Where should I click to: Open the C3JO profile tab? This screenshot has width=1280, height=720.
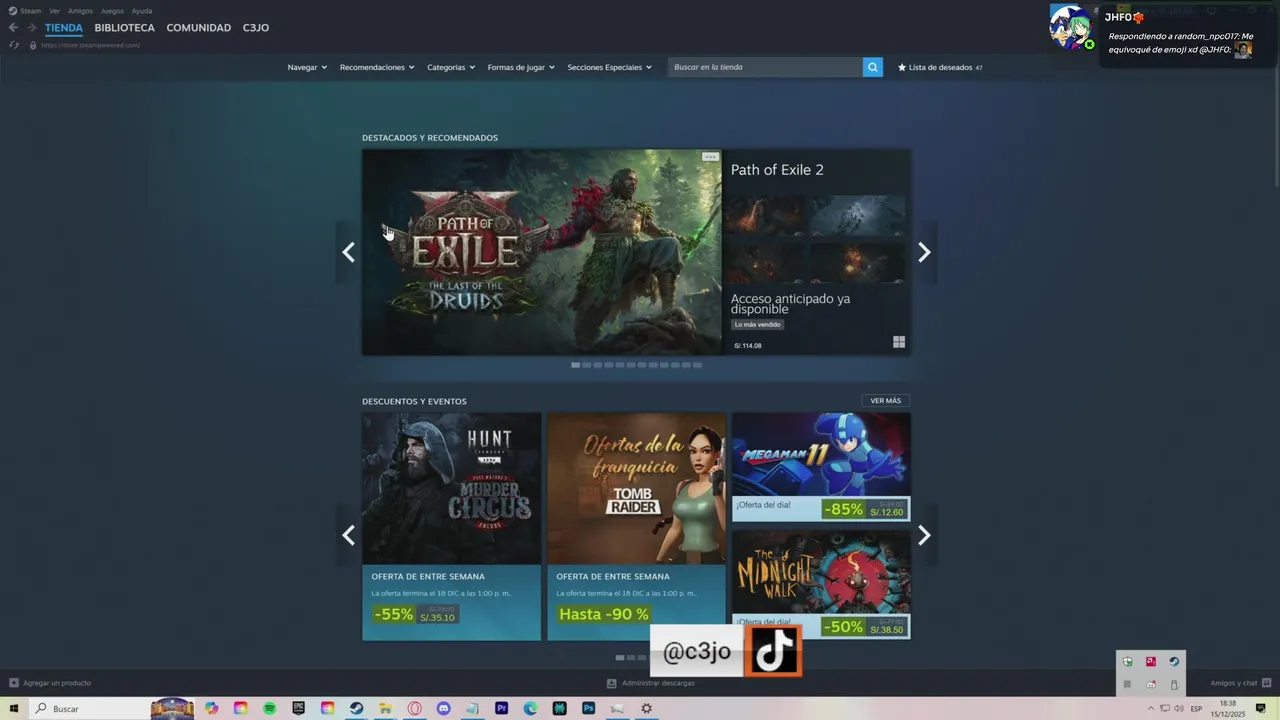pyautogui.click(x=256, y=28)
